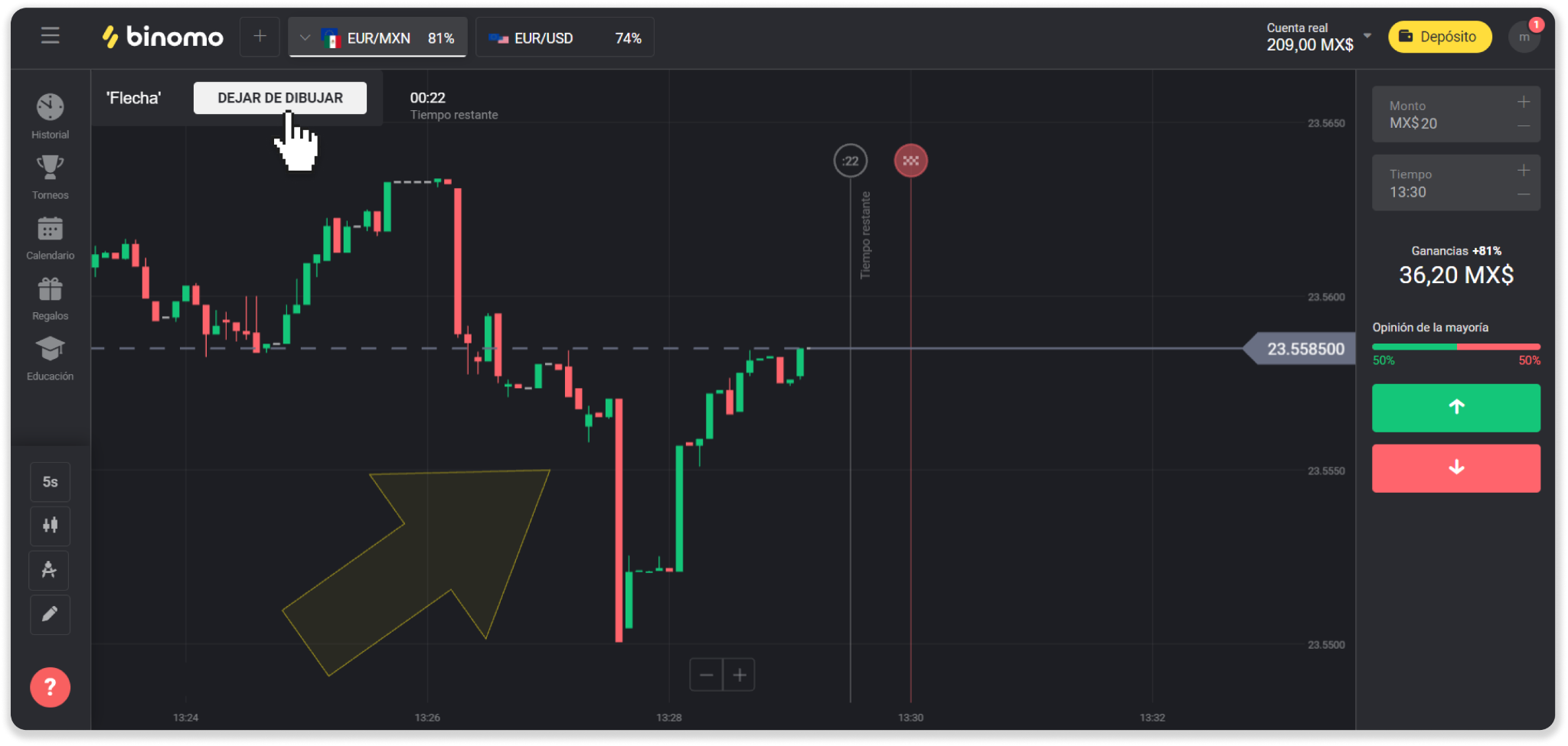Viewport: 1568px width, 746px height.
Task: Expand the EUR/MXN asset dropdown chevron
Action: (305, 37)
